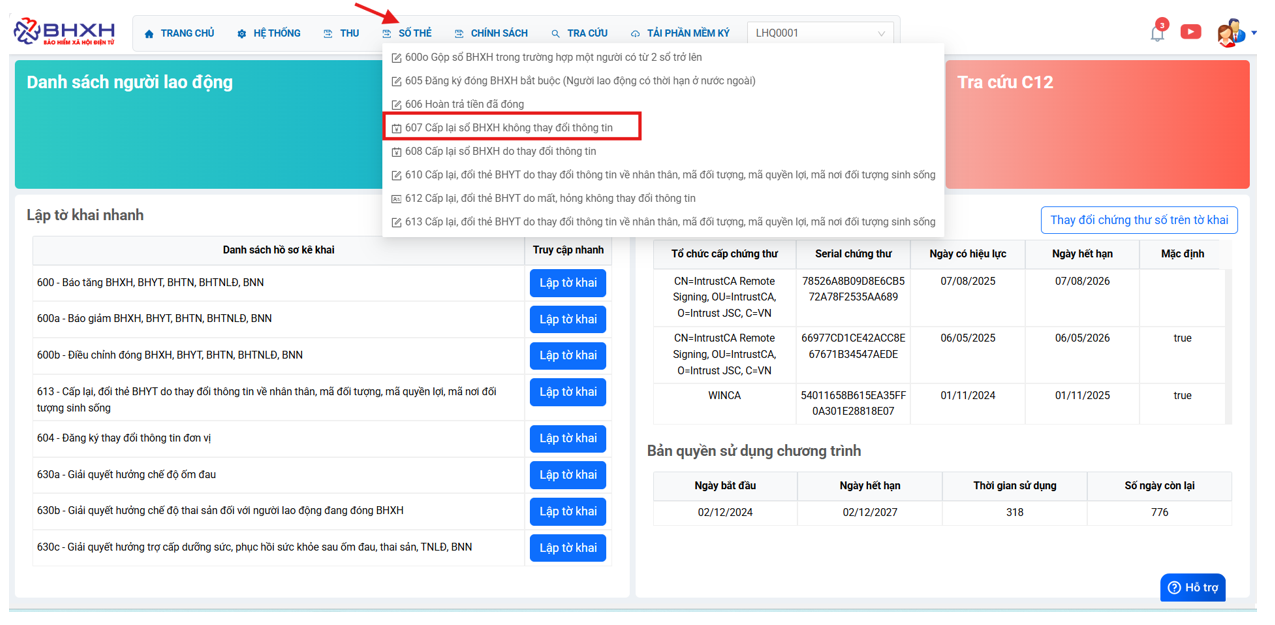
Task: Open the LHQ0001 unit dropdown
Action: pyautogui.click(x=820, y=33)
